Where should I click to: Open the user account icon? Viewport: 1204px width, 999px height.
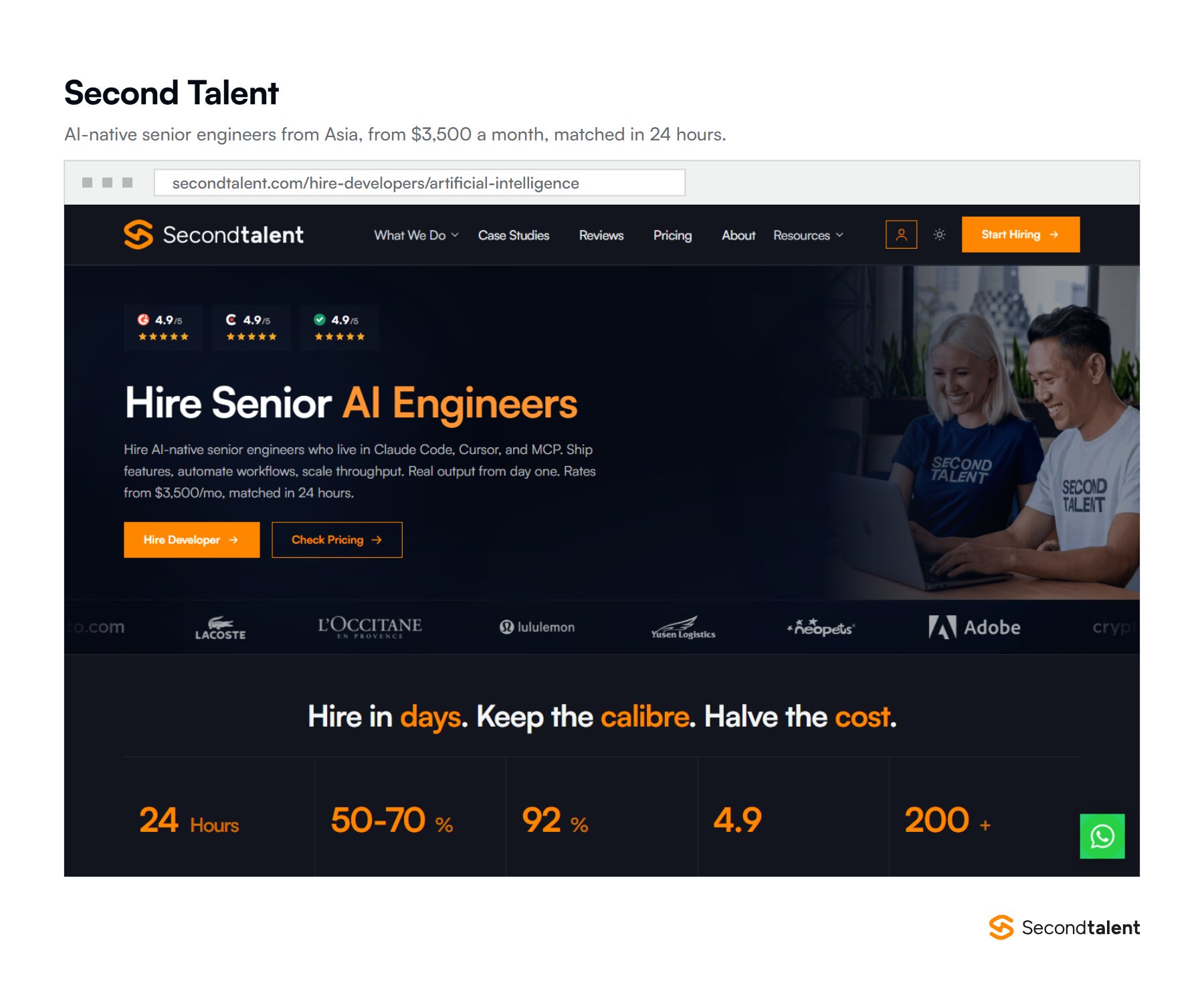click(x=901, y=235)
